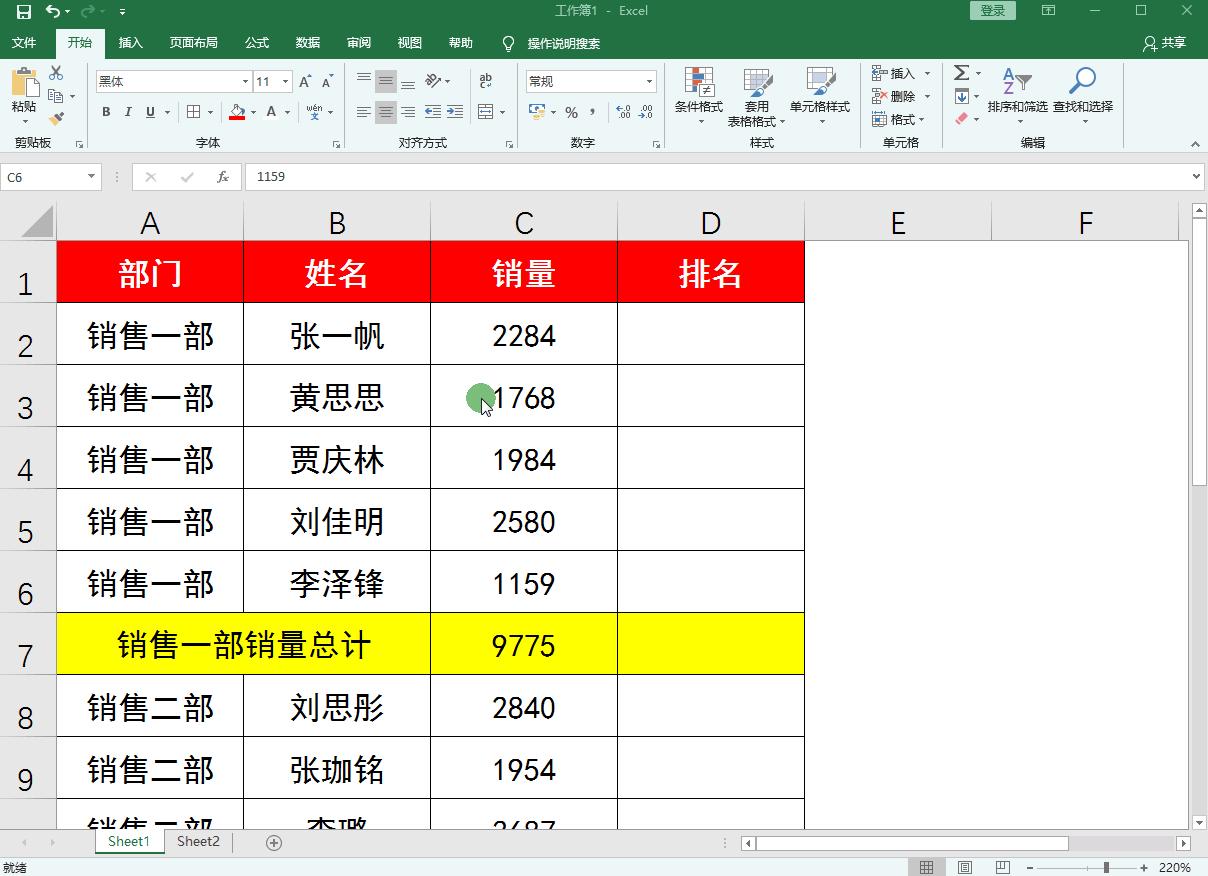Click inside the formula bar
This screenshot has width=1208, height=876.
[x=500, y=176]
